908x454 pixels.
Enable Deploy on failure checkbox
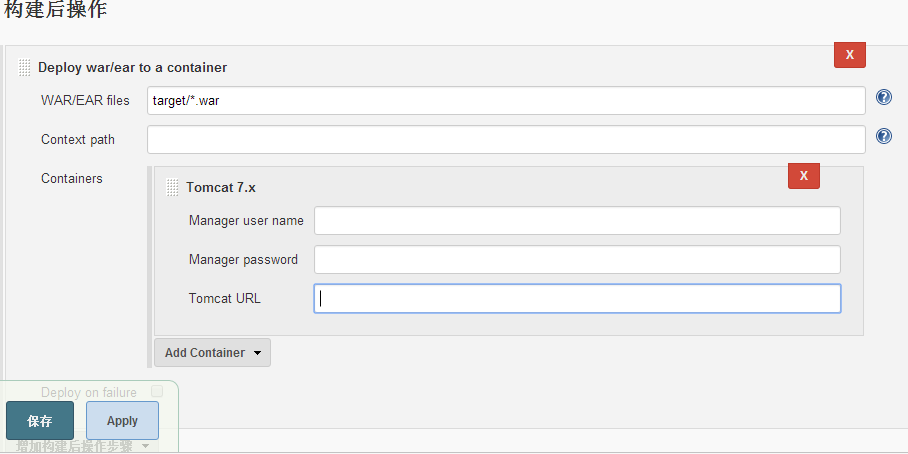point(156,391)
